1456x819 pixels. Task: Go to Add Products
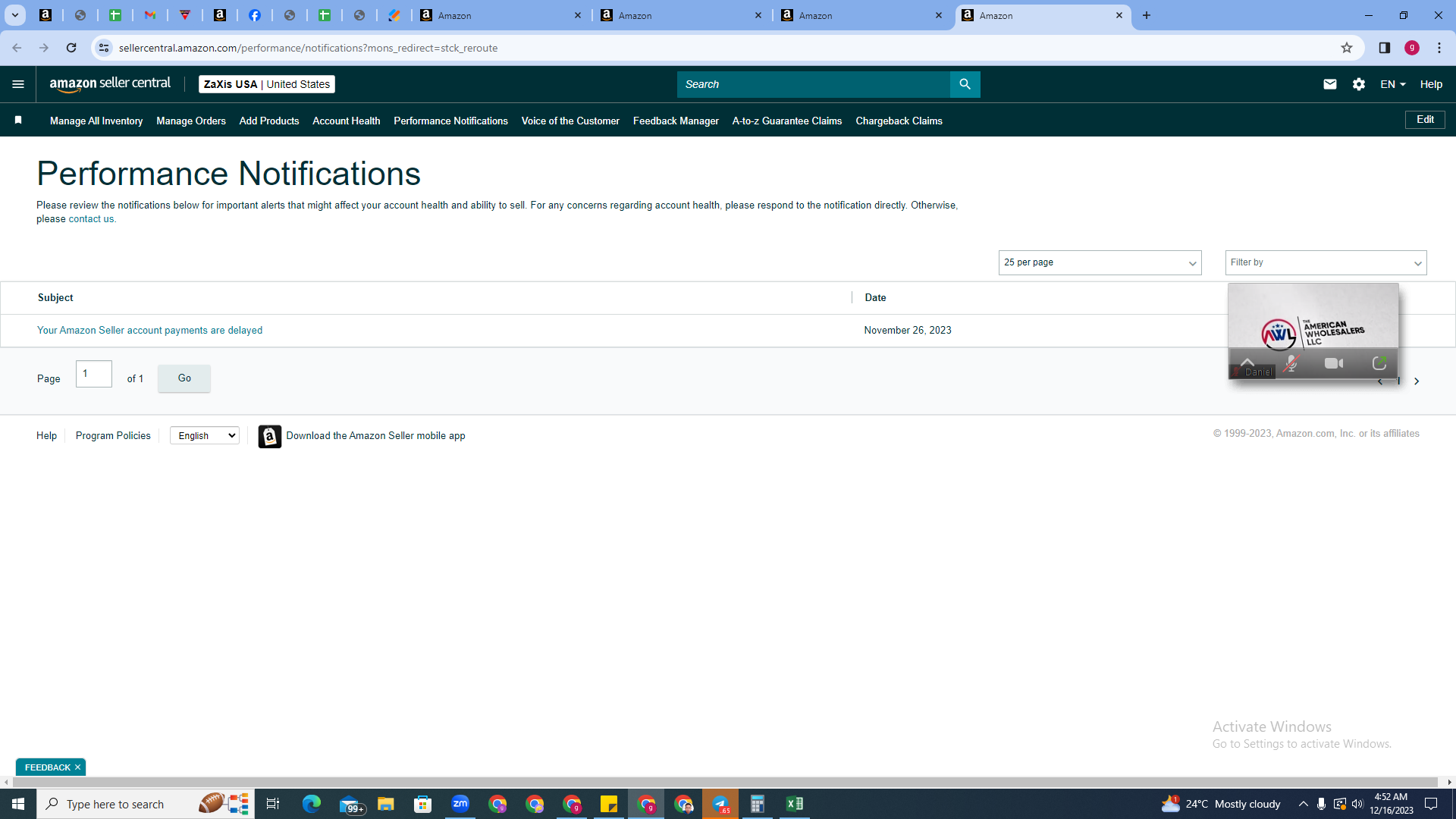[269, 121]
